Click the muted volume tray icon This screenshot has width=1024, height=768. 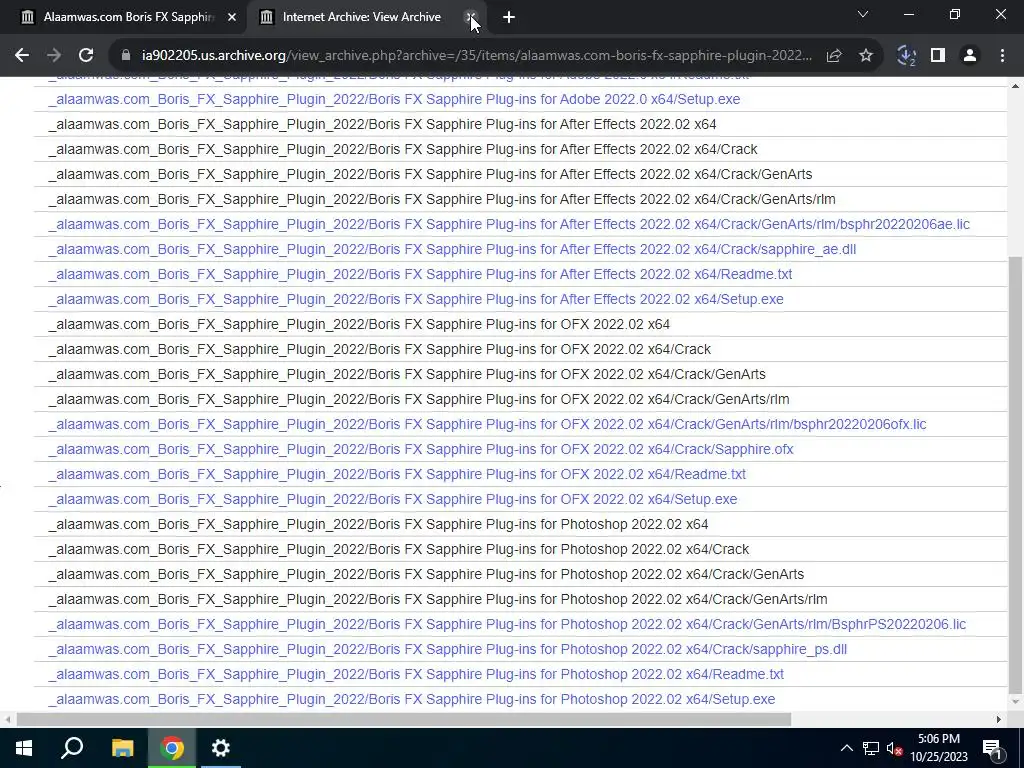point(895,748)
